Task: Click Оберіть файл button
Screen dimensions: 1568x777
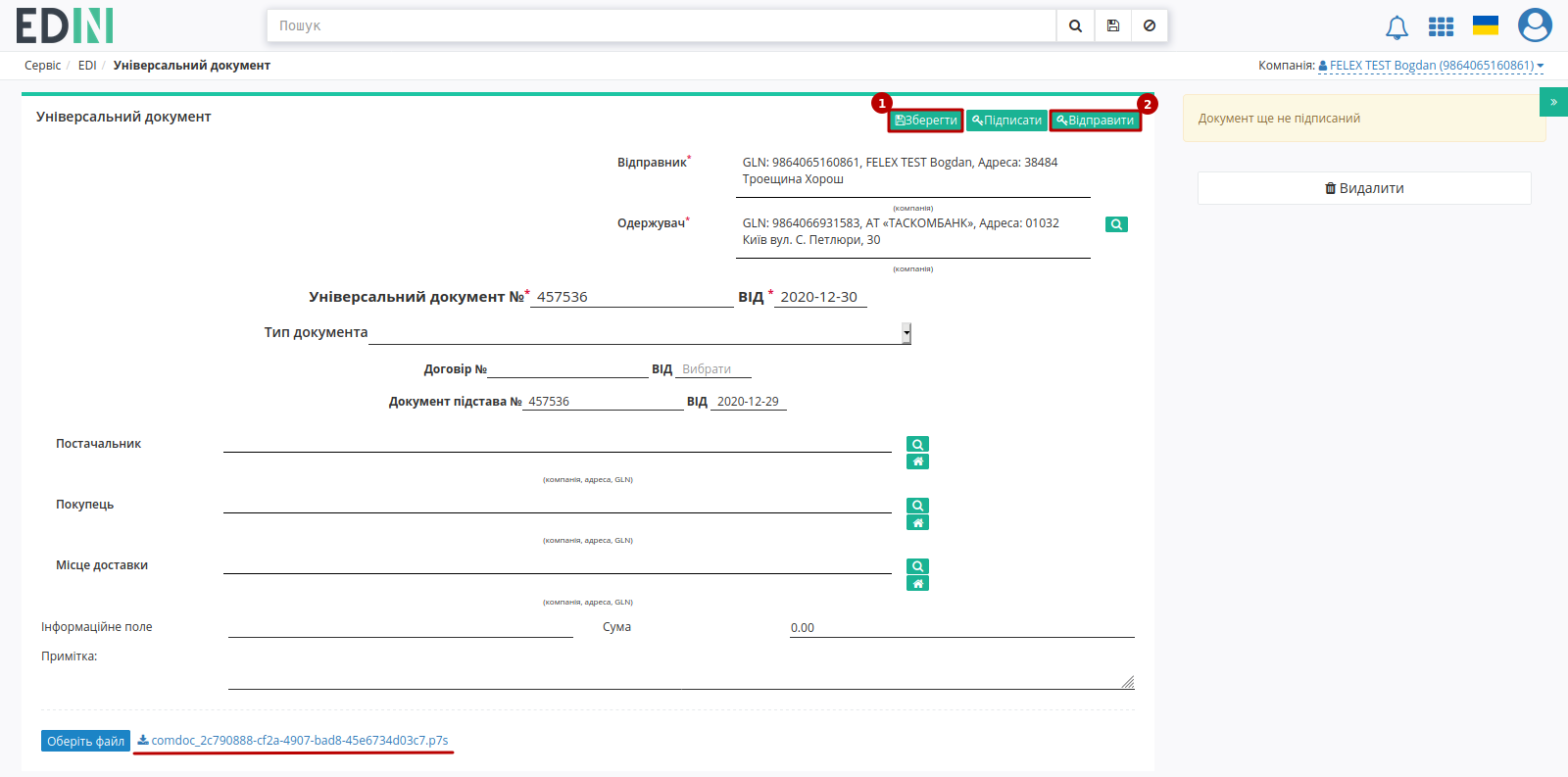Action: click(x=85, y=741)
